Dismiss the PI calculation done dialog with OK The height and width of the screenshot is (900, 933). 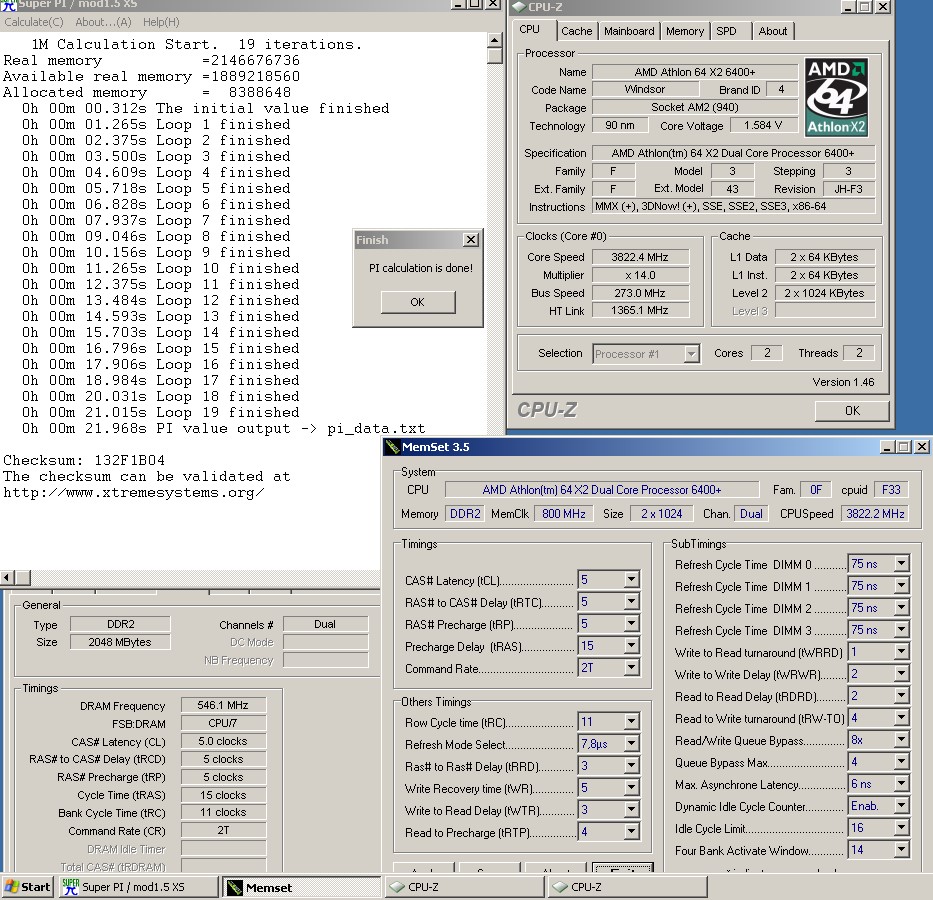point(418,302)
